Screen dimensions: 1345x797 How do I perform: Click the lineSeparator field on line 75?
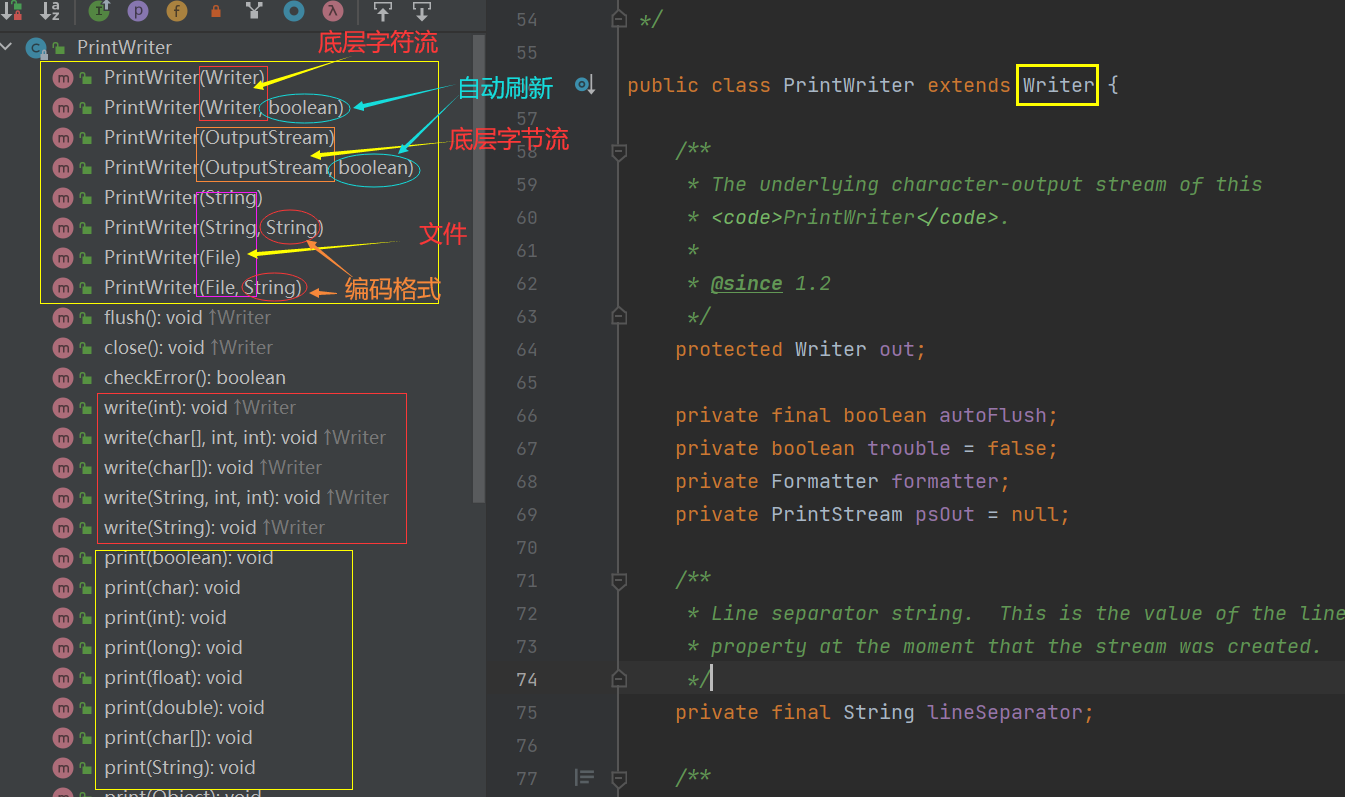[x=1005, y=712]
